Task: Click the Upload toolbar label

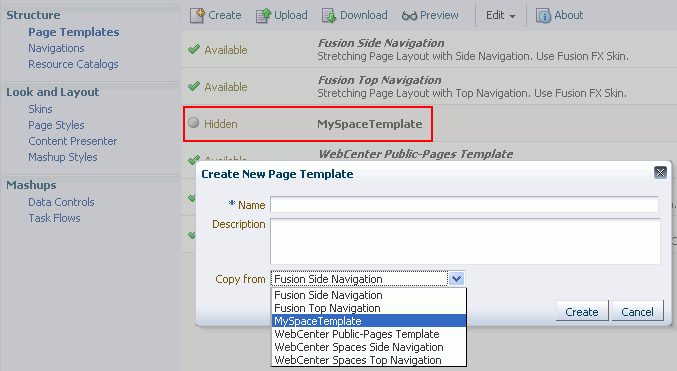Action: pos(291,15)
